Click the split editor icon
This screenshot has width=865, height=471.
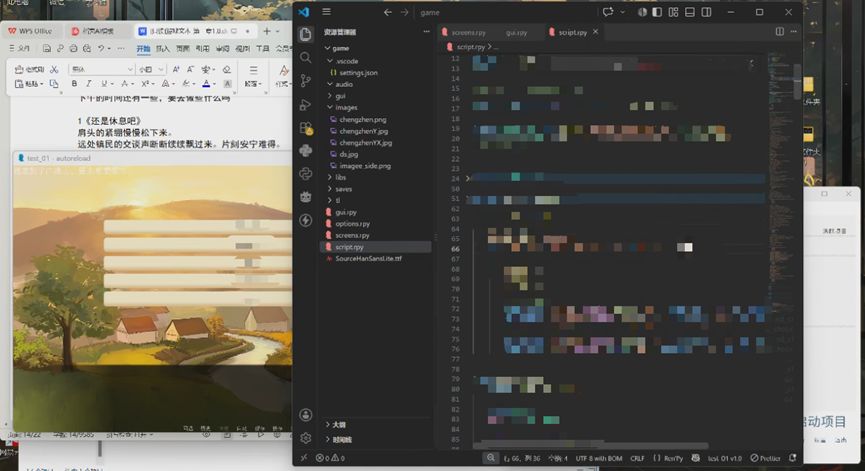click(x=779, y=32)
